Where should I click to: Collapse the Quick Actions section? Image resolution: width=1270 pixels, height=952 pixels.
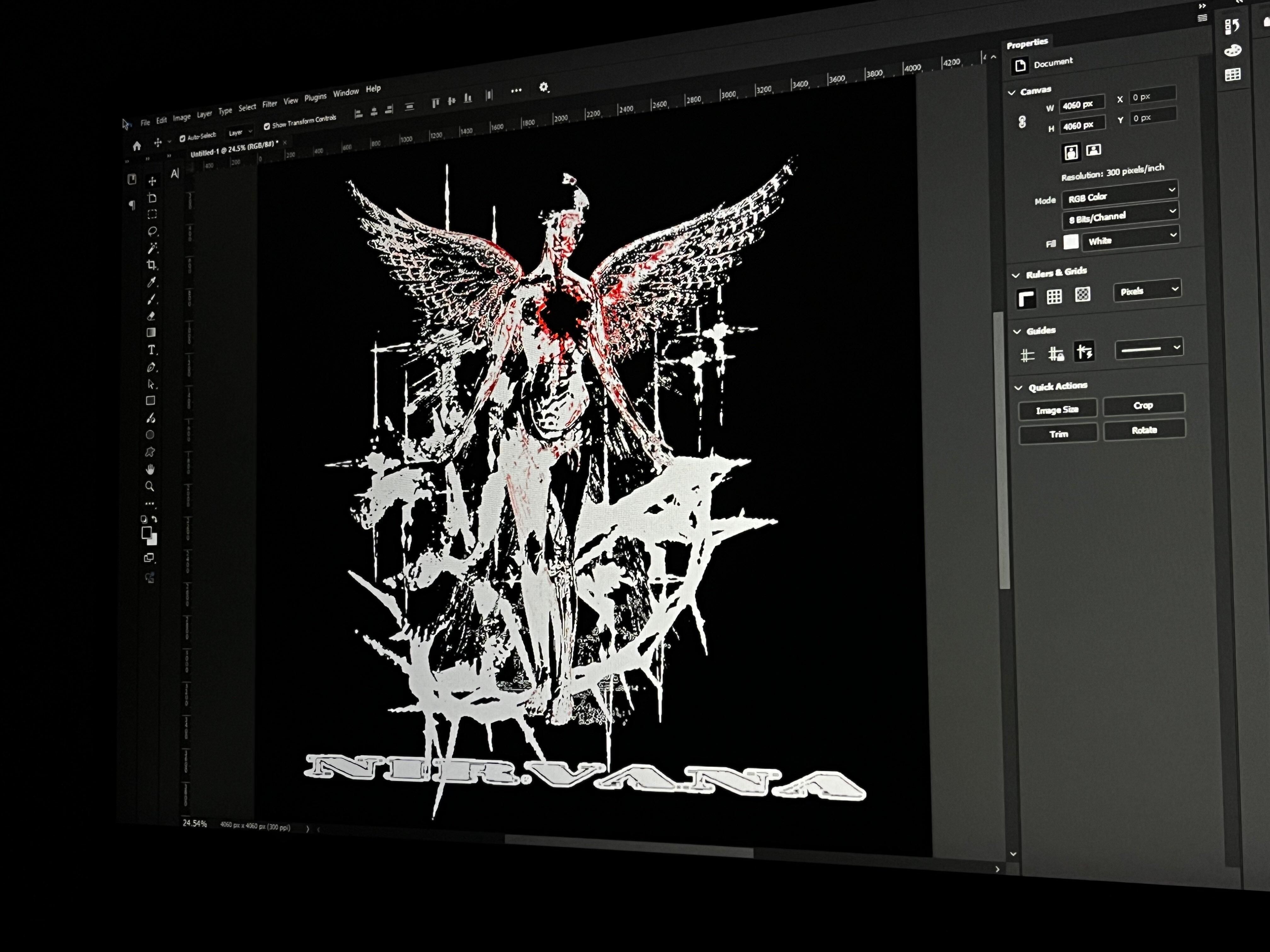point(1019,388)
